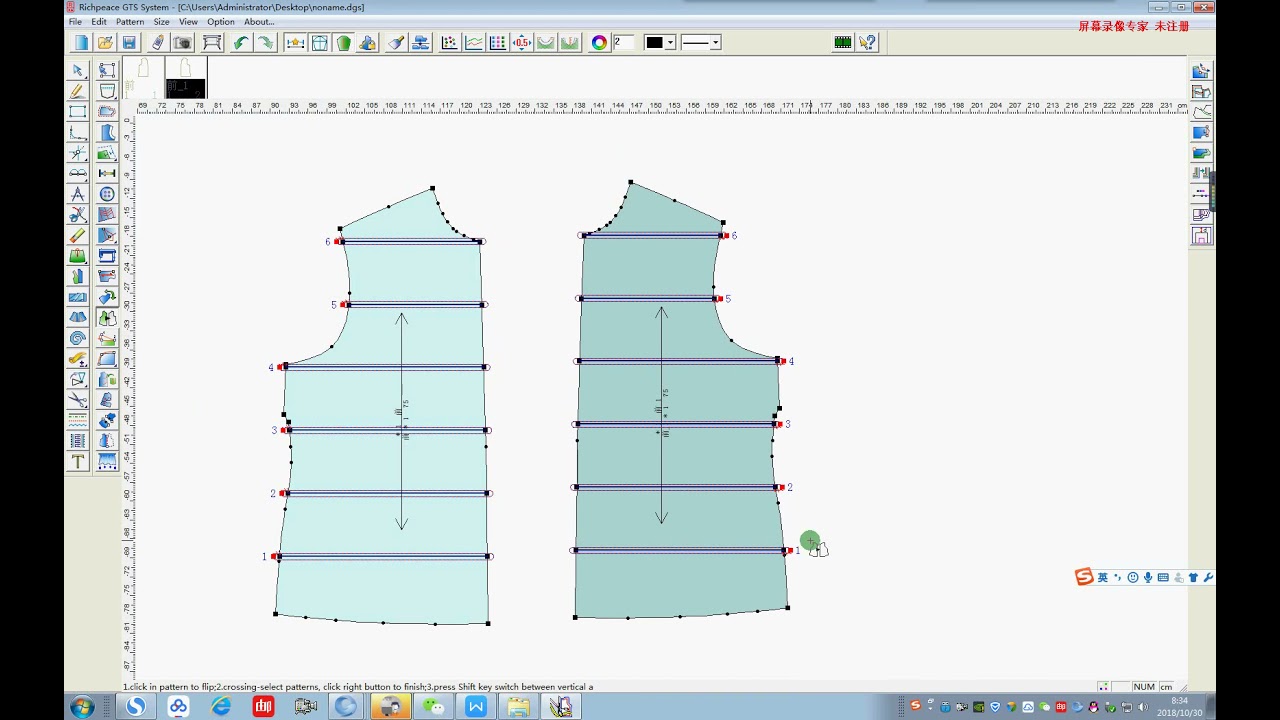Click the top right rotate pattern icon

click(x=1201, y=71)
